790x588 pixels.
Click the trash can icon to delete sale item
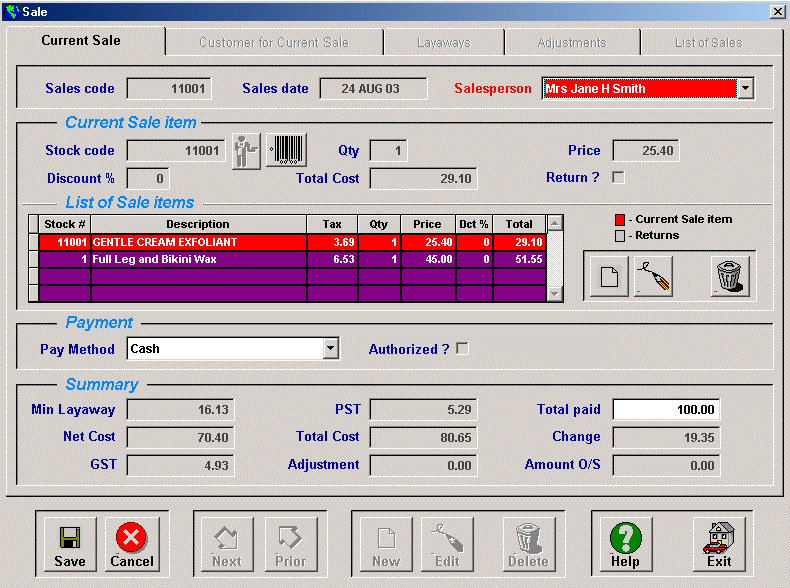pyautogui.click(x=730, y=277)
